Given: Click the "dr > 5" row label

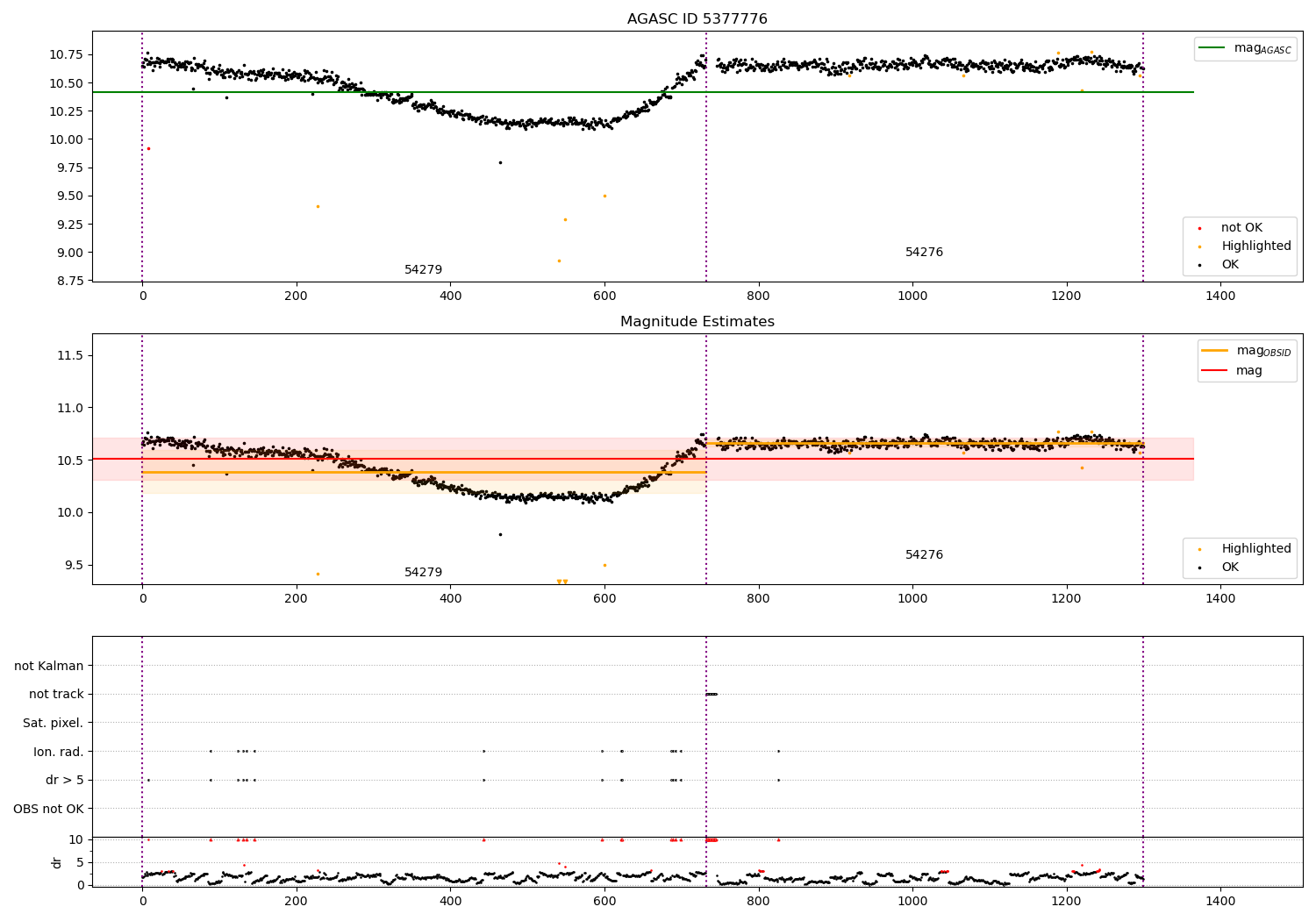Looking at the screenshot, I should click(x=65, y=781).
